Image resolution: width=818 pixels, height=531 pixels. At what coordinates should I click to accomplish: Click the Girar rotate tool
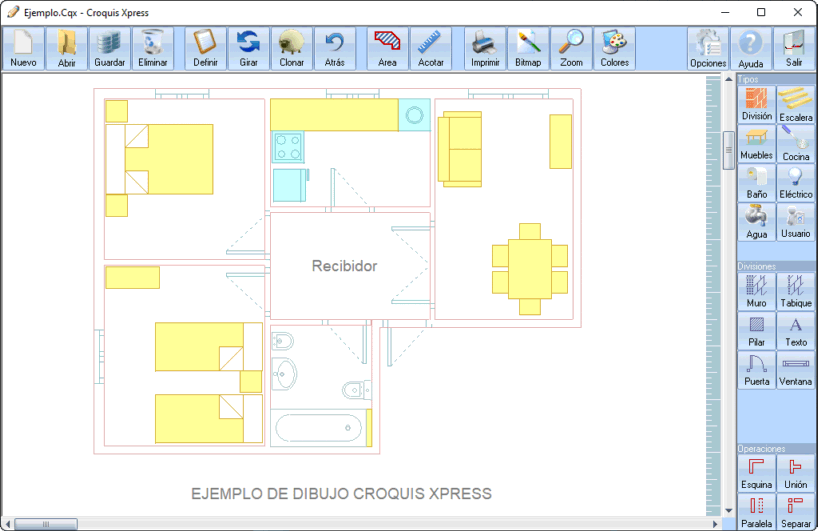click(248, 48)
